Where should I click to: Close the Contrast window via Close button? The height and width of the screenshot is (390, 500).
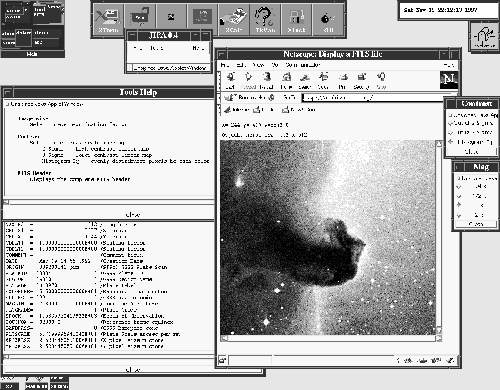(471, 152)
